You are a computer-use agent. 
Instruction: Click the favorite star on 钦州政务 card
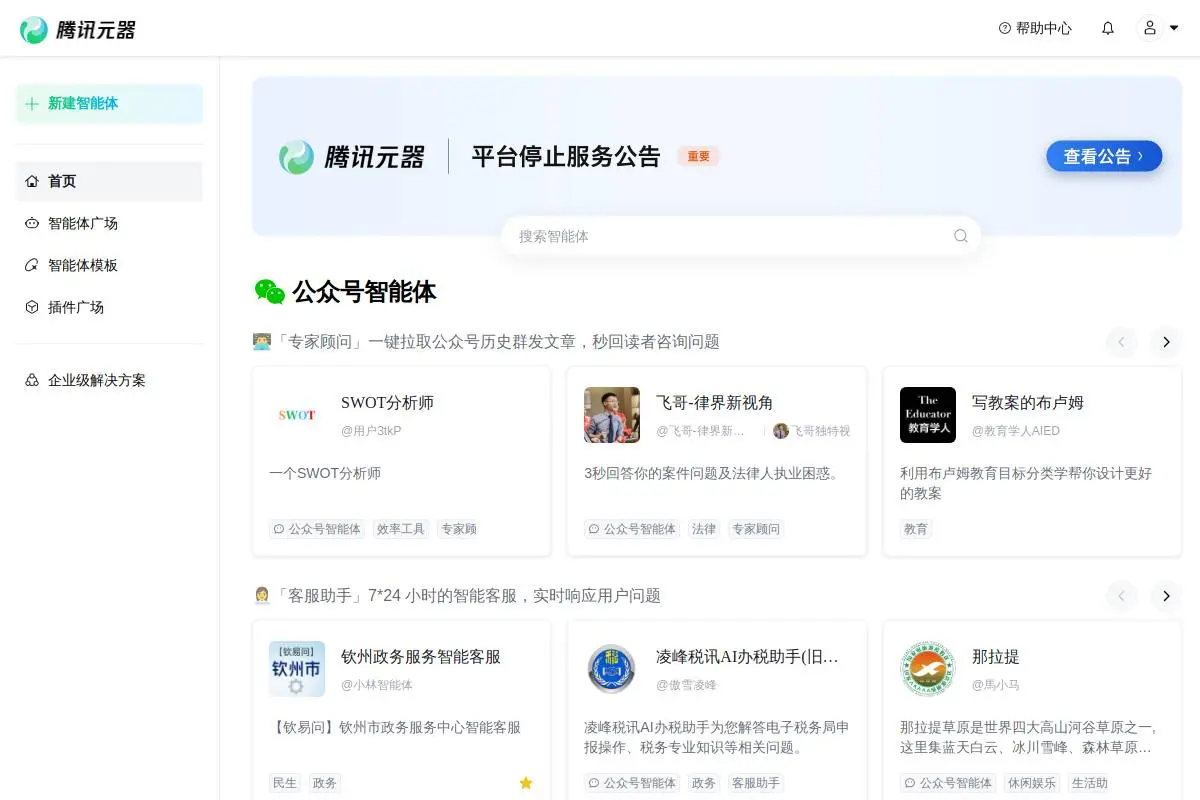coord(526,783)
